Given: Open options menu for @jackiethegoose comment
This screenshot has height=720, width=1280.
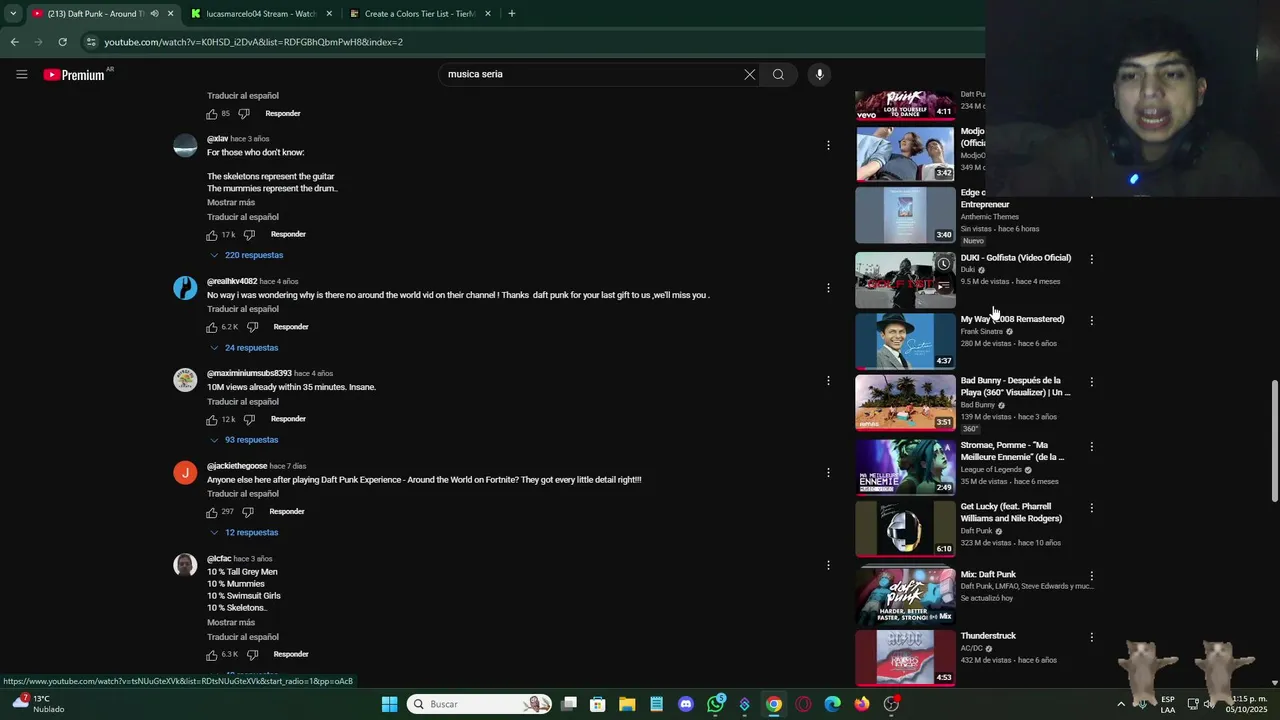Looking at the screenshot, I should click(x=828, y=472).
